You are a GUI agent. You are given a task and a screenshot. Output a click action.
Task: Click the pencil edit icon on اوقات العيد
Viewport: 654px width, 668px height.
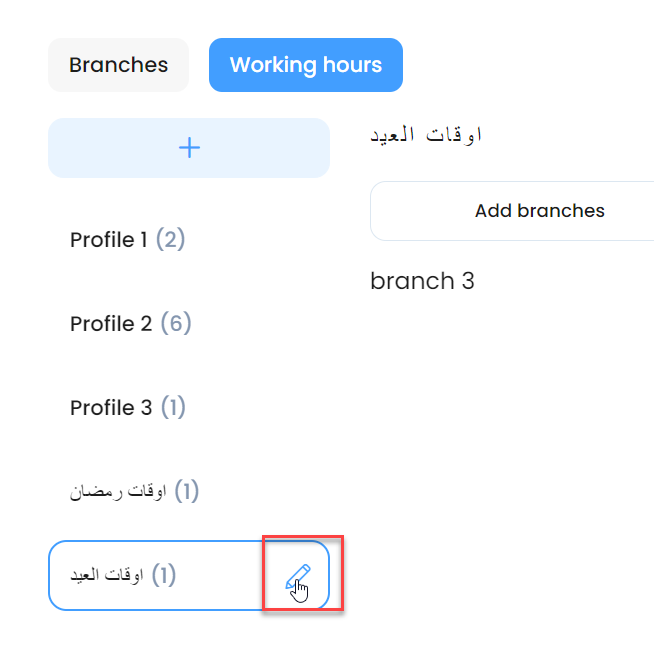(298, 576)
